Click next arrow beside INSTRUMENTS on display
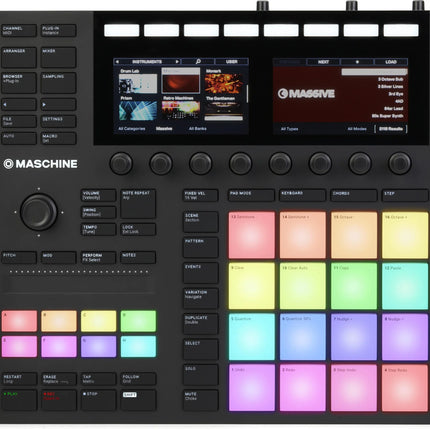This screenshot has height=430, width=430. [x=177, y=62]
